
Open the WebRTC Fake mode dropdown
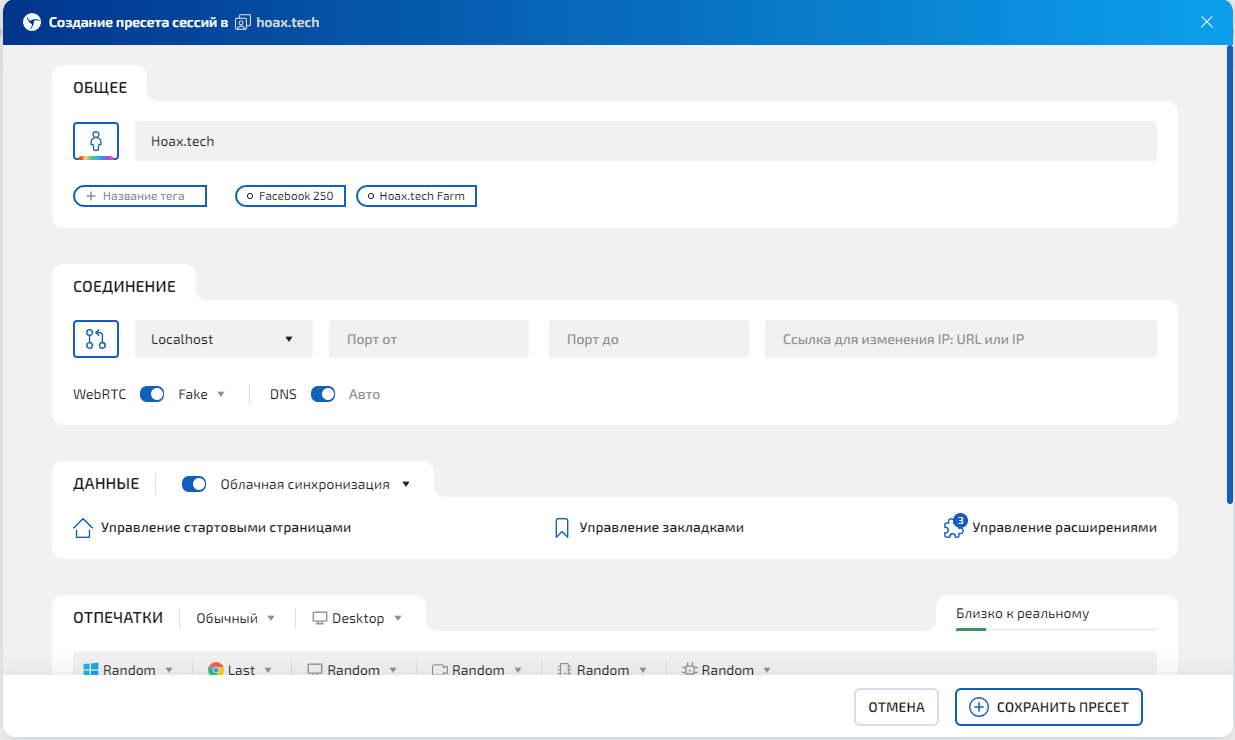point(200,394)
